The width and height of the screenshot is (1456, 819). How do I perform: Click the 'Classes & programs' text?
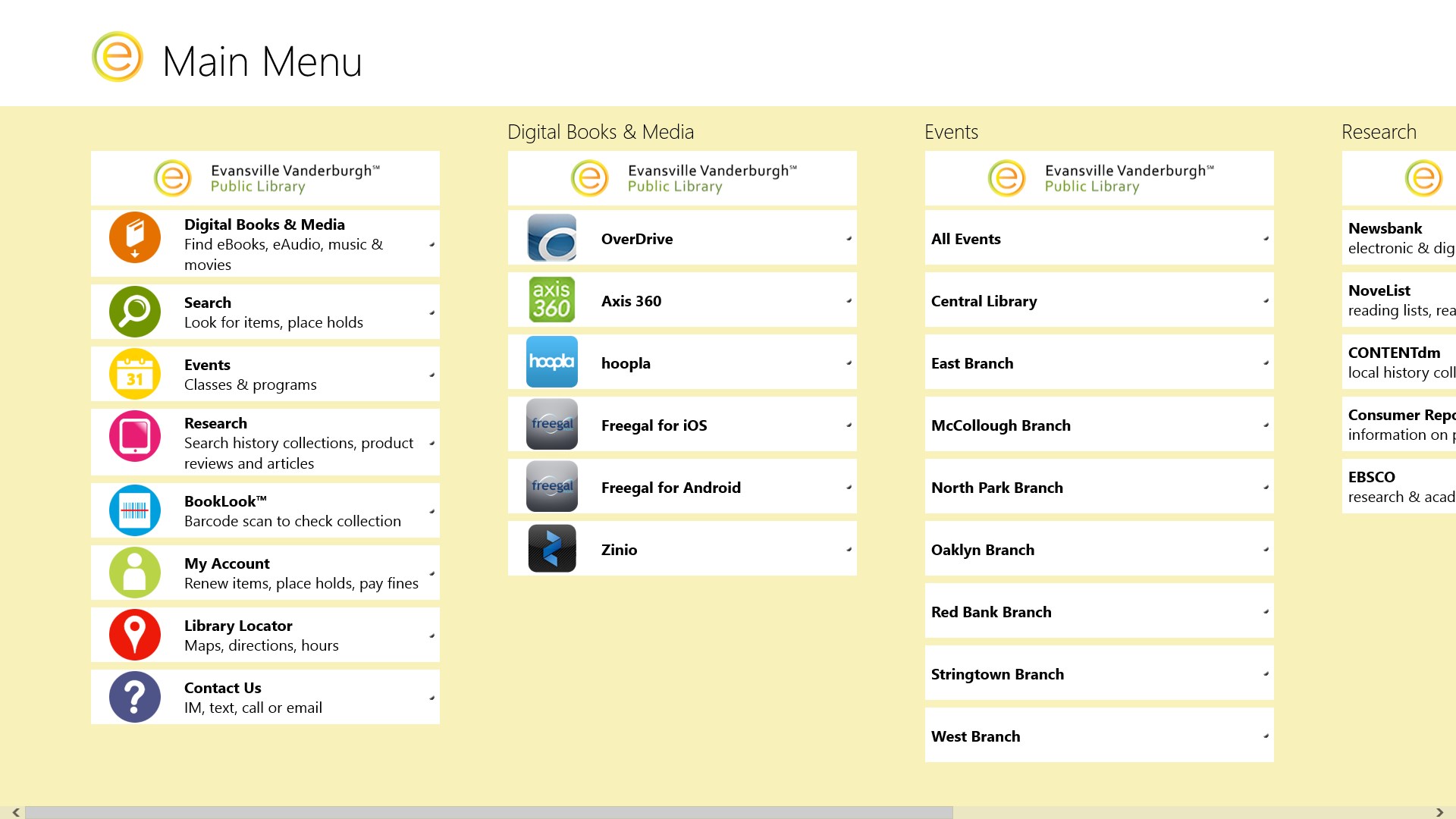coord(250,384)
